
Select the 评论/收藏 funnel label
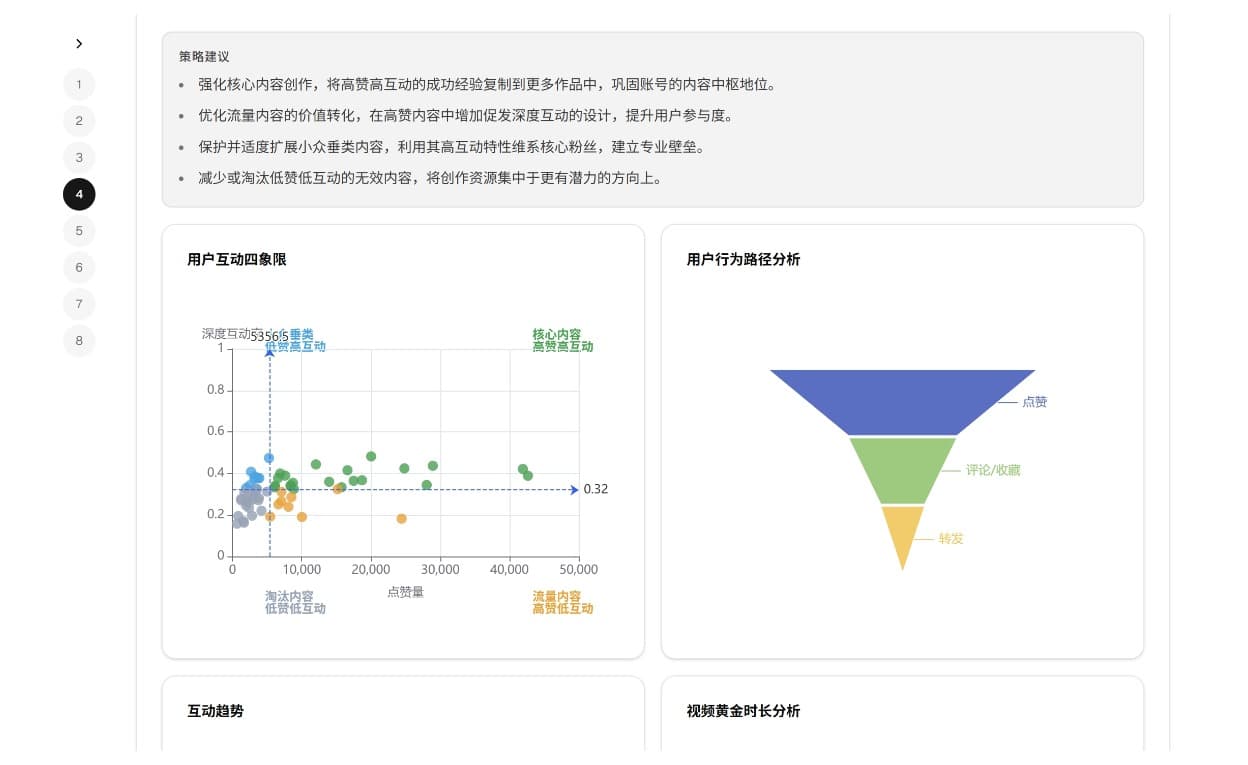[x=992, y=470]
